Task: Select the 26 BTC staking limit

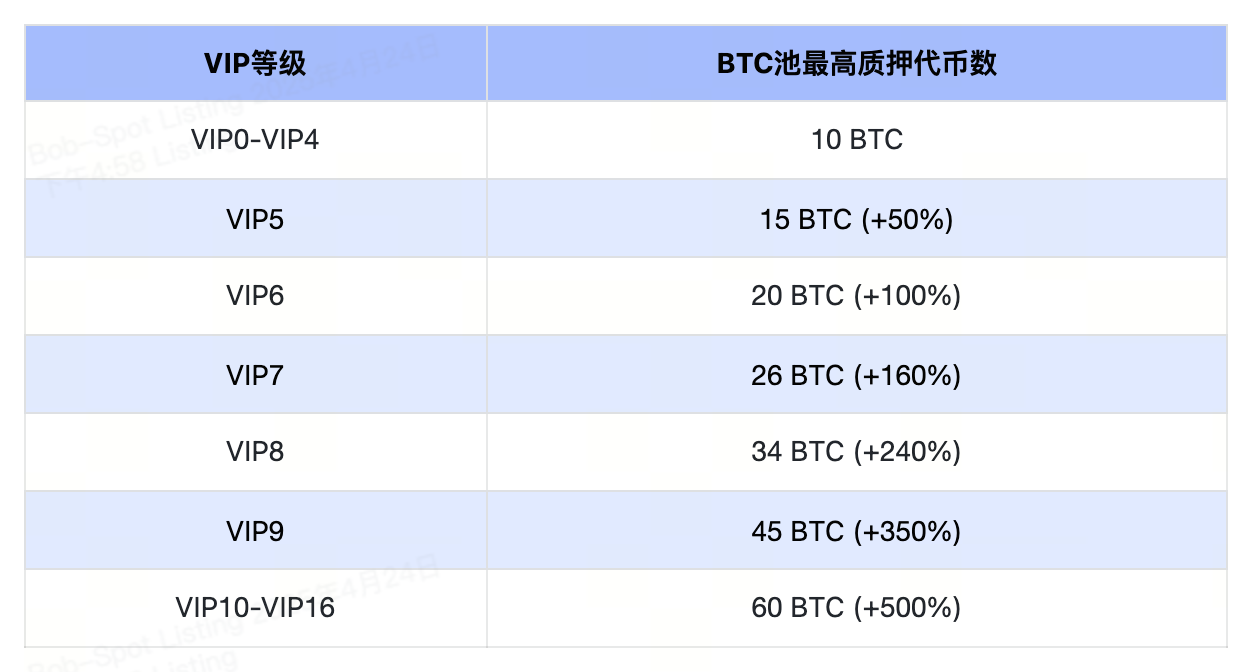Action: [x=798, y=375]
